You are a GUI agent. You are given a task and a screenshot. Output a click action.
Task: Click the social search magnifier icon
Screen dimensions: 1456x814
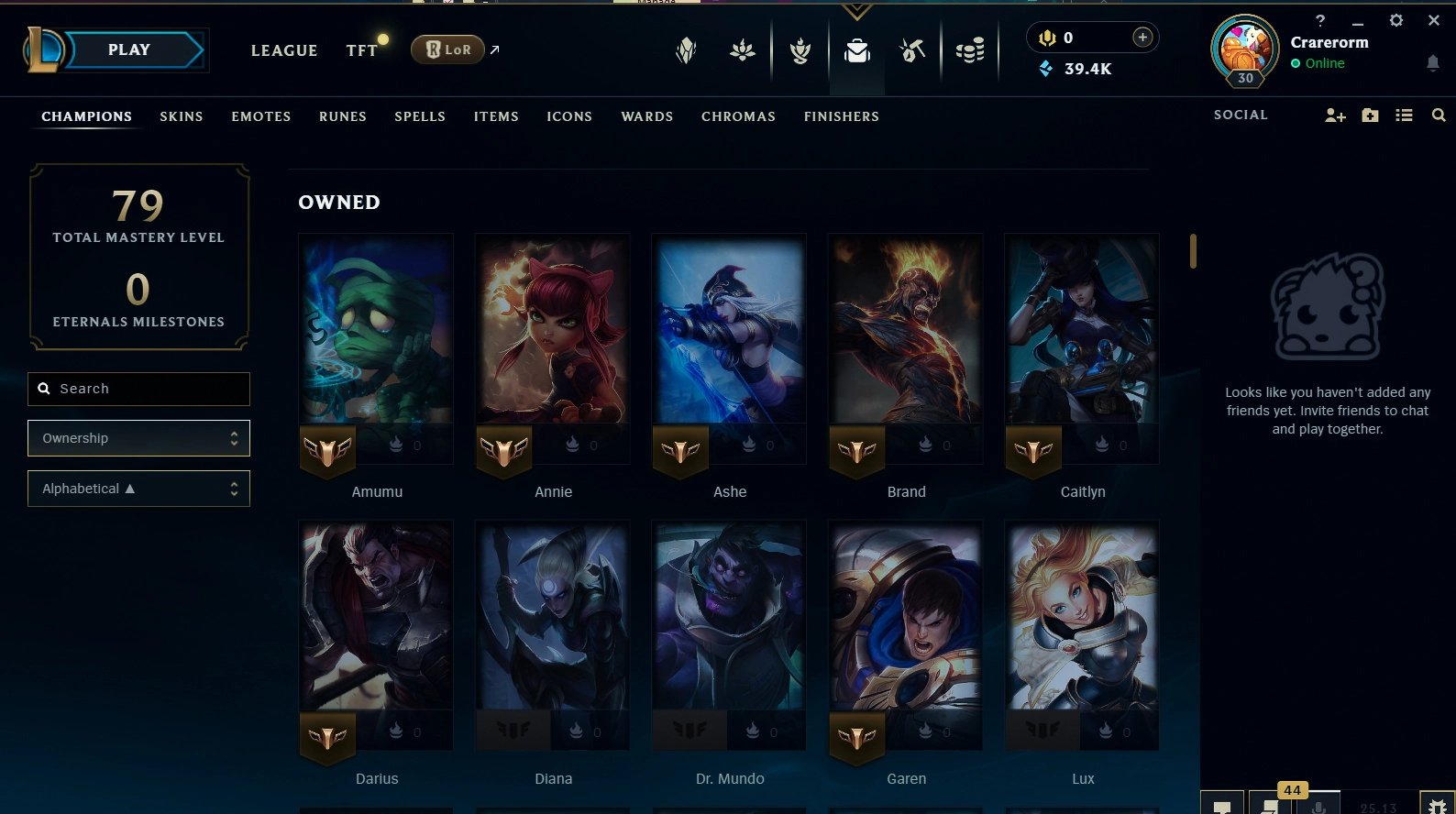[x=1439, y=115]
